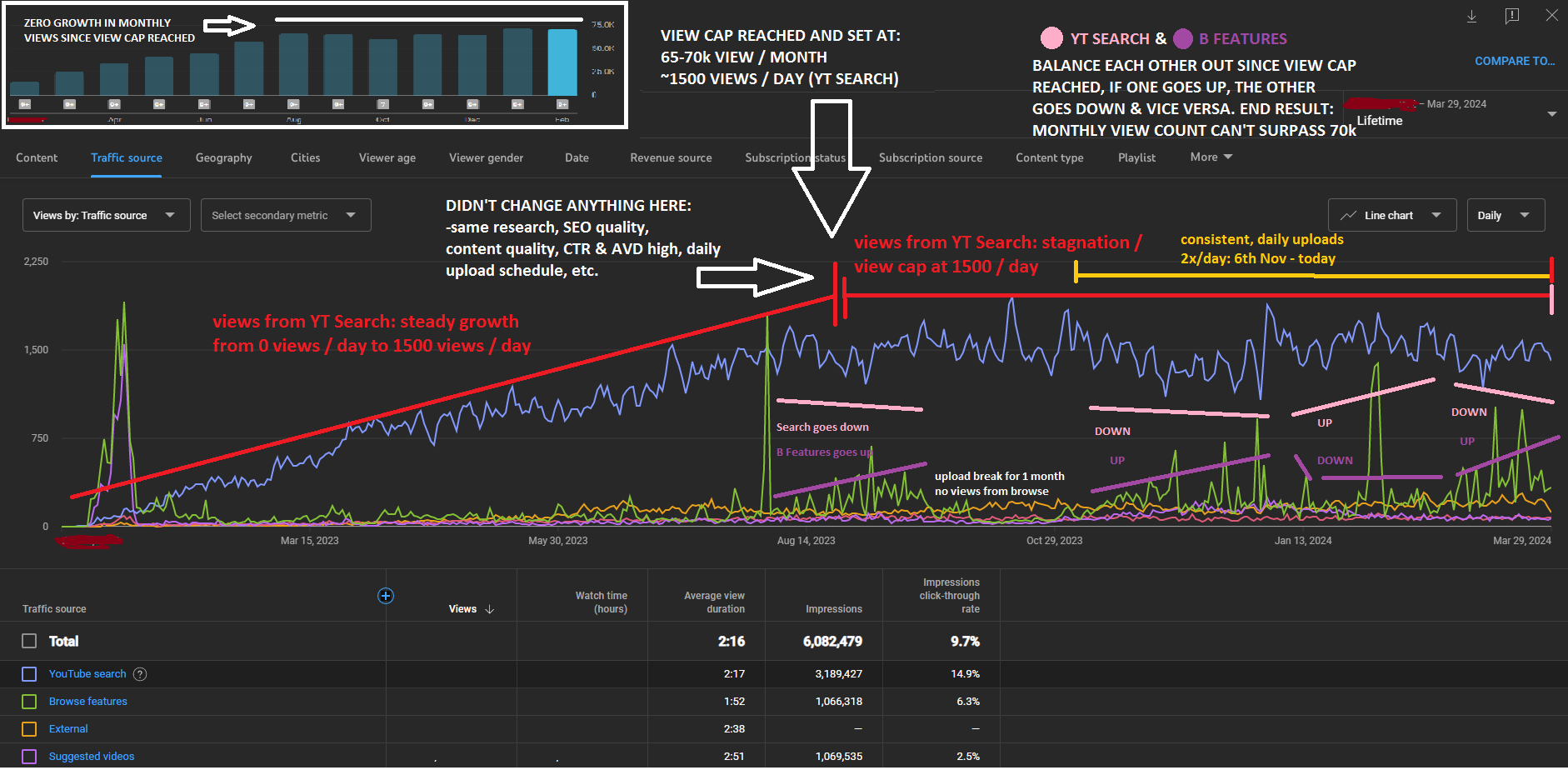The width and height of the screenshot is (1568, 770).
Task: Toggle the Total row checkbox
Action: 29,641
